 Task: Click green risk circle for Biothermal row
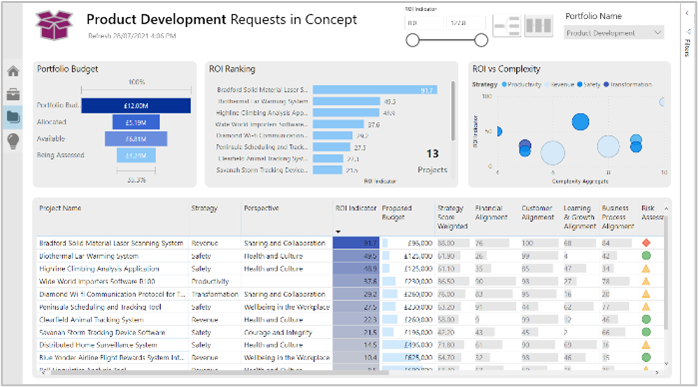click(646, 256)
